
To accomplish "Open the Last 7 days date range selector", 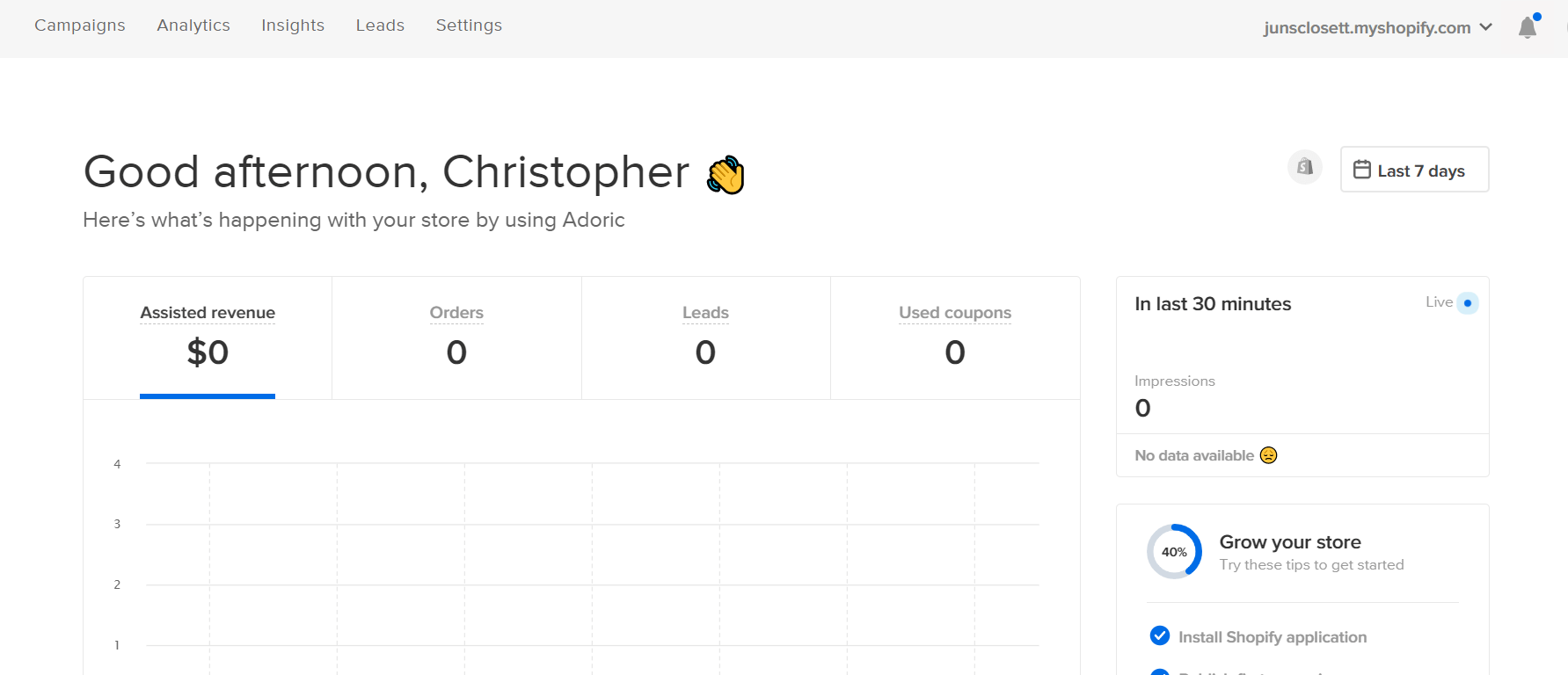I will click(1414, 169).
